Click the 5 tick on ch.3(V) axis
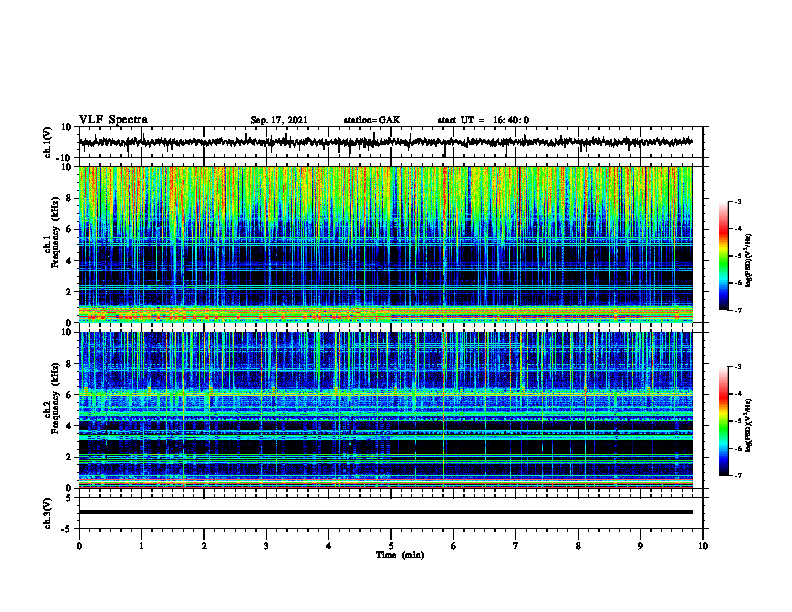 [x=70, y=498]
